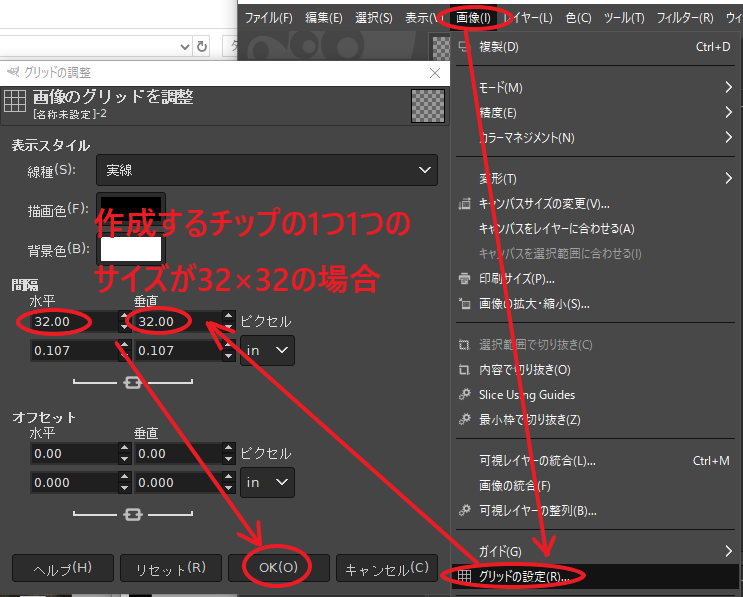
Task: Click the grid icon beside グリッドの設定
Action: [464, 576]
